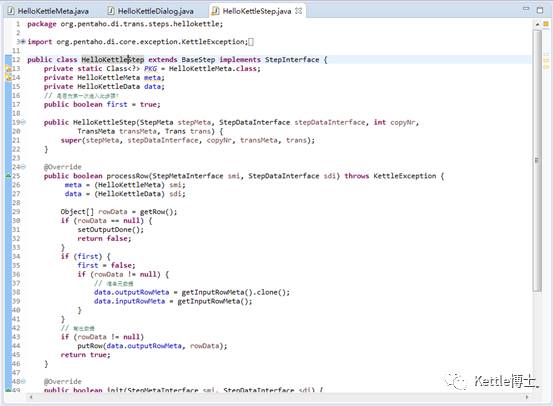Click the PKG constant on line 13
Image resolution: width=553 pixels, height=406 pixels.
[x=150, y=68]
